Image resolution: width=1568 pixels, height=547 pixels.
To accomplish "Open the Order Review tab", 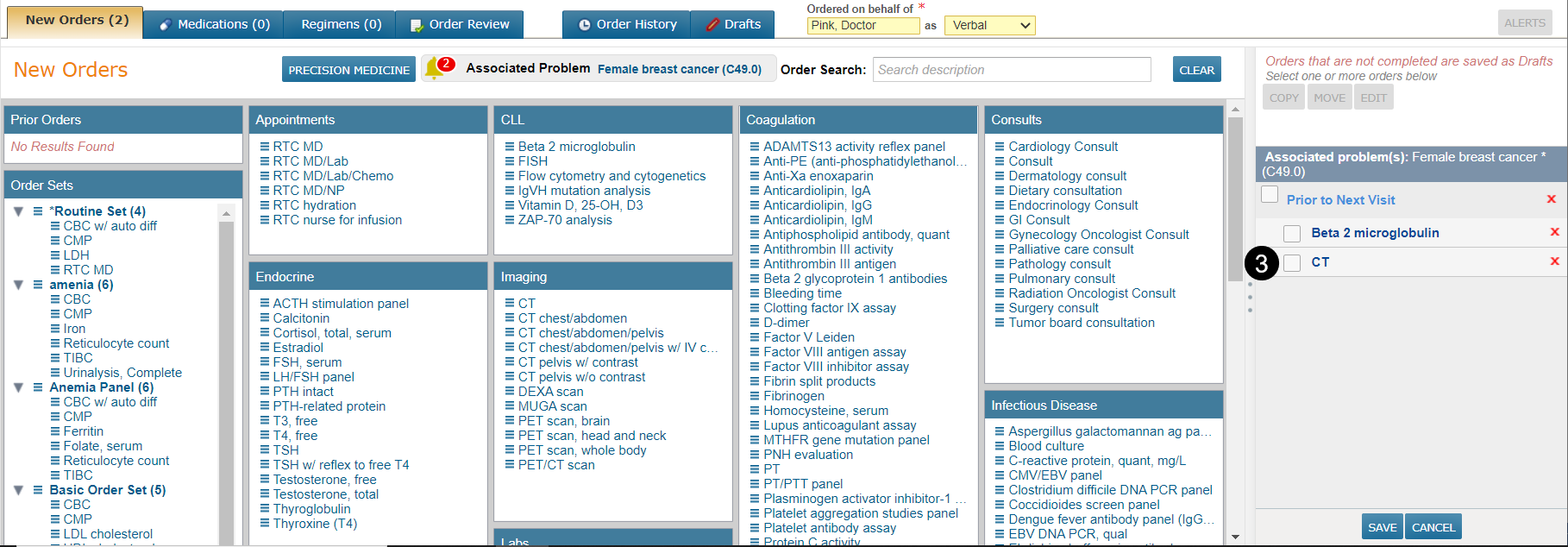I will (460, 24).
